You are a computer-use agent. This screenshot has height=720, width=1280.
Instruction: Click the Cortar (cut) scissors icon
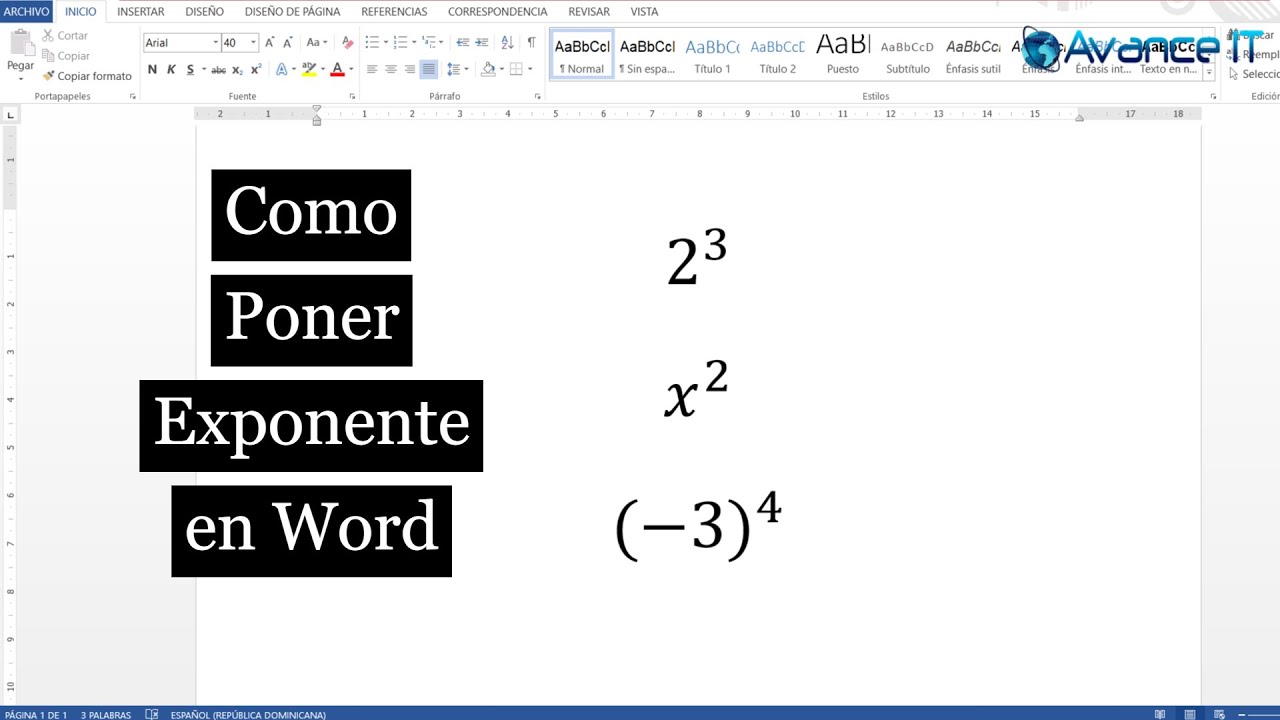(48, 35)
